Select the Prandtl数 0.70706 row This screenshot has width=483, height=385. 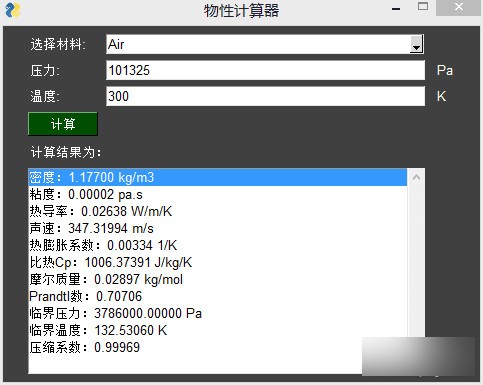click(x=218, y=296)
